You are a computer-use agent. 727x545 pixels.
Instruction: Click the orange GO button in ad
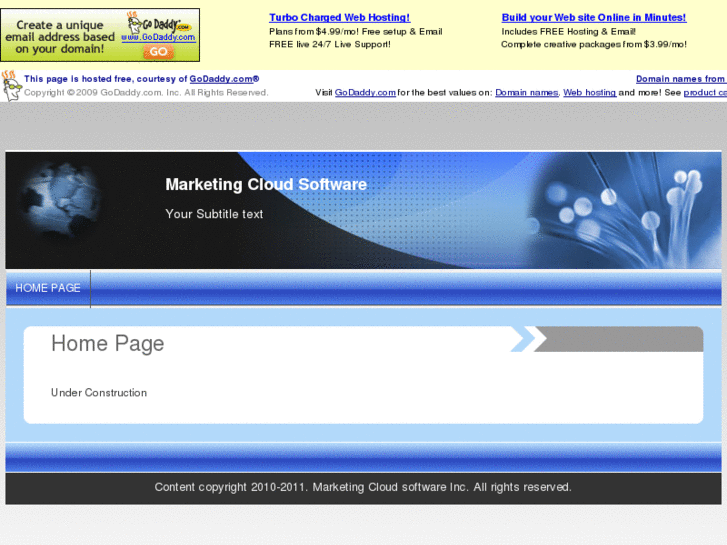[159, 51]
